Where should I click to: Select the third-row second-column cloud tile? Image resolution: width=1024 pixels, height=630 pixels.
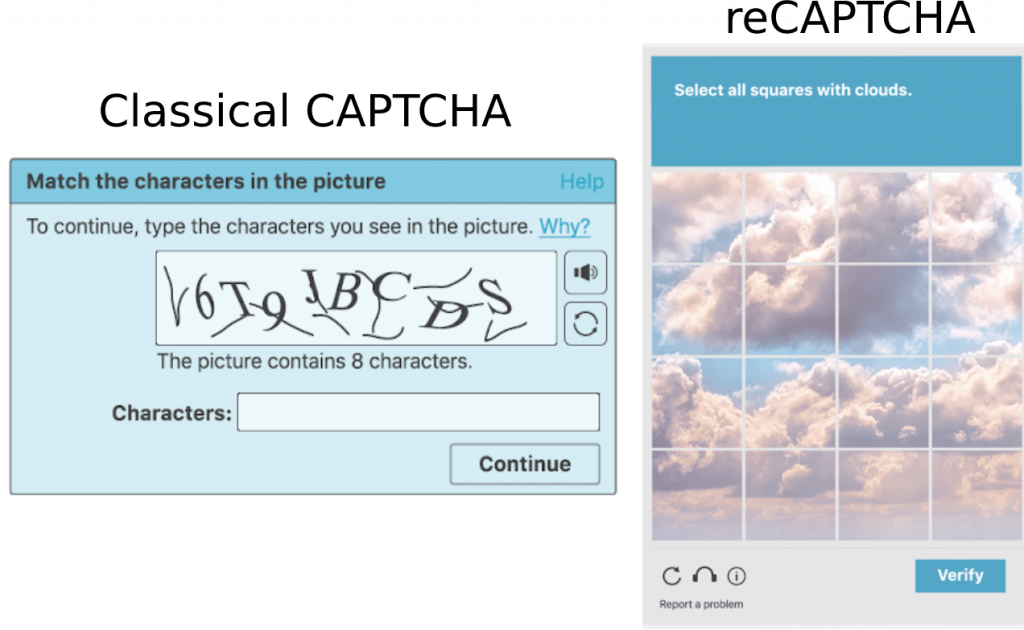[x=790, y=400]
